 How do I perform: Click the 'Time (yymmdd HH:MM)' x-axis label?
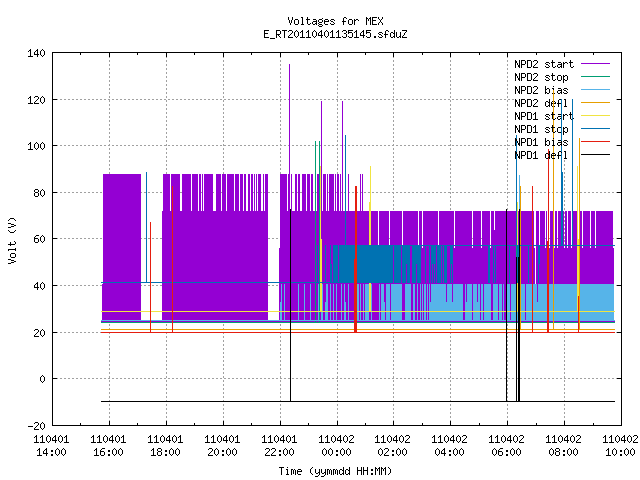(x=335, y=471)
